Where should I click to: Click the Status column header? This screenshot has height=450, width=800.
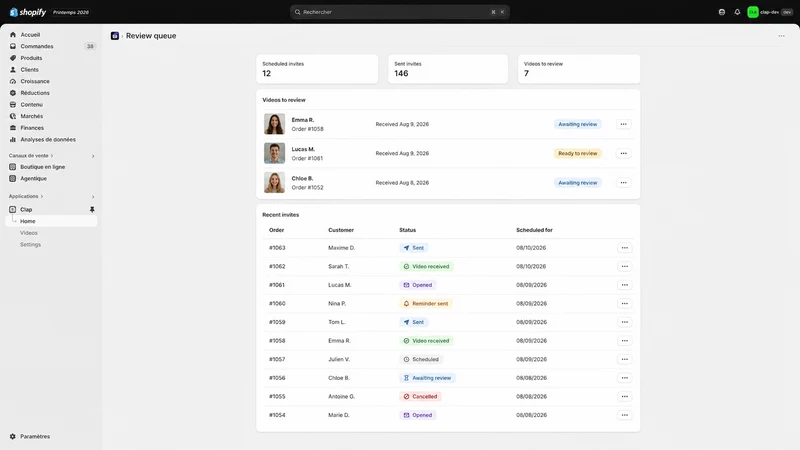407,230
